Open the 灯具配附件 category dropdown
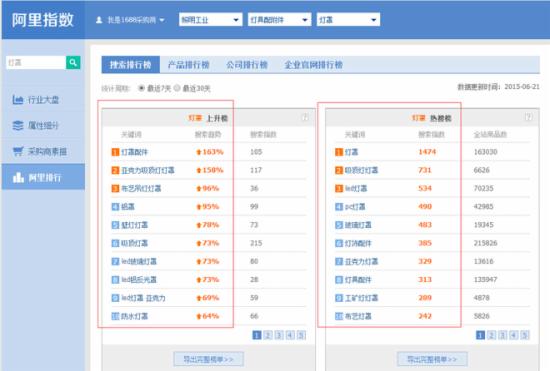This screenshot has width=550, height=371. pos(279,20)
